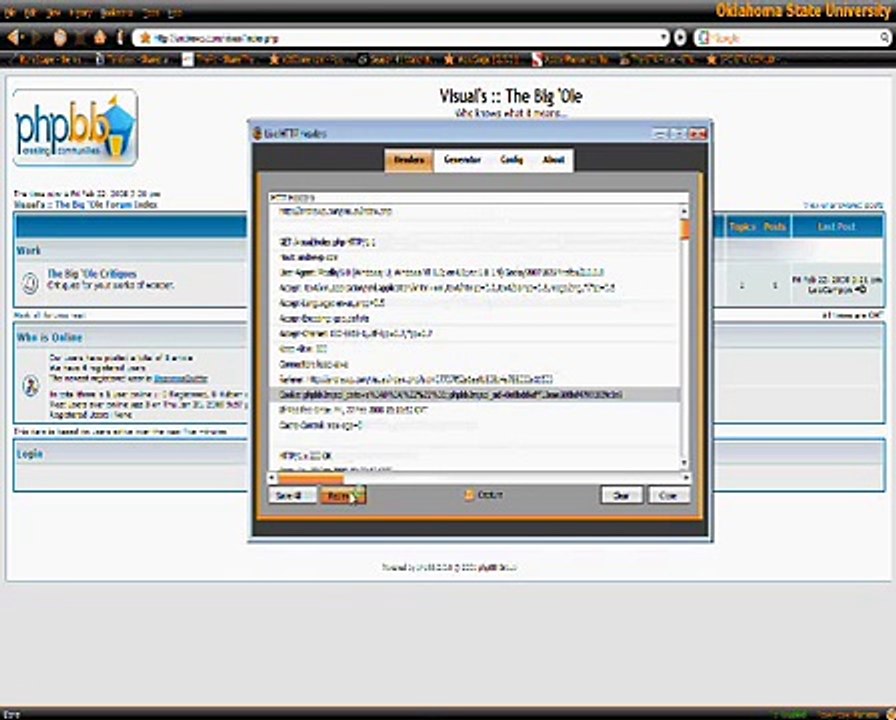
Task: Open the History menu
Action: [x=79, y=12]
